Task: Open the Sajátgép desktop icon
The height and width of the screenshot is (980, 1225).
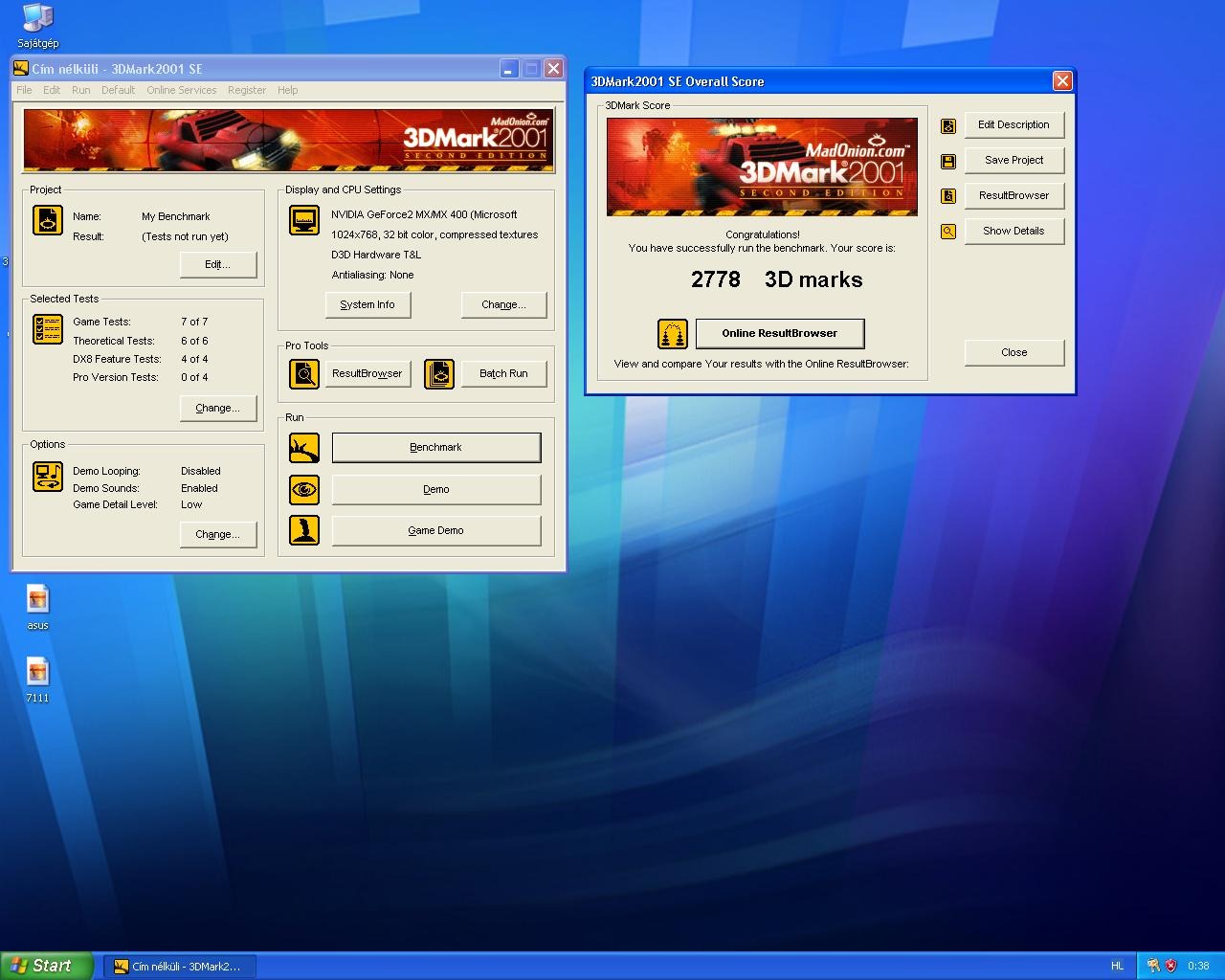Action: (37, 25)
